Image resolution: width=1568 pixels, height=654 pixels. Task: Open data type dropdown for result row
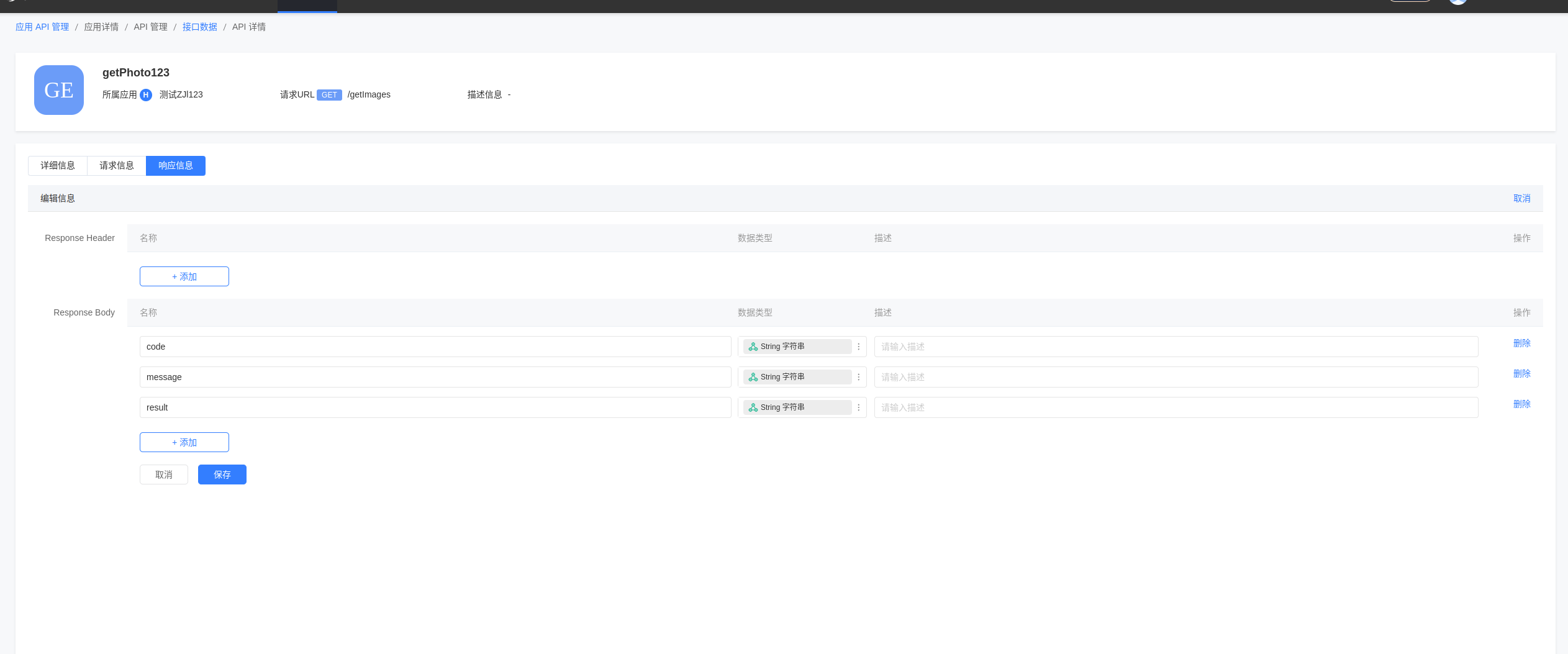coord(802,407)
